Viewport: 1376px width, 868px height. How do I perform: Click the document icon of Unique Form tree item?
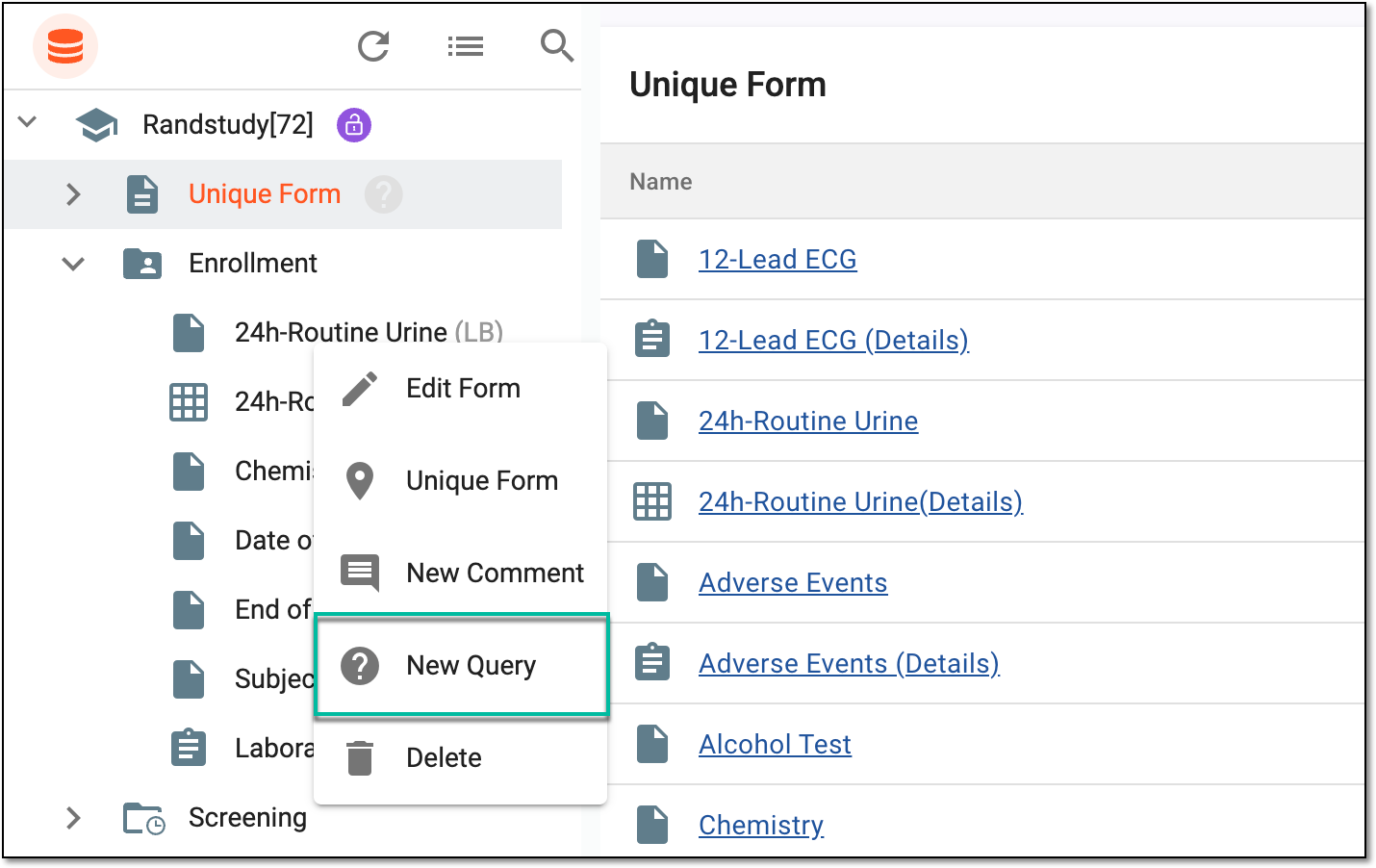(x=142, y=194)
